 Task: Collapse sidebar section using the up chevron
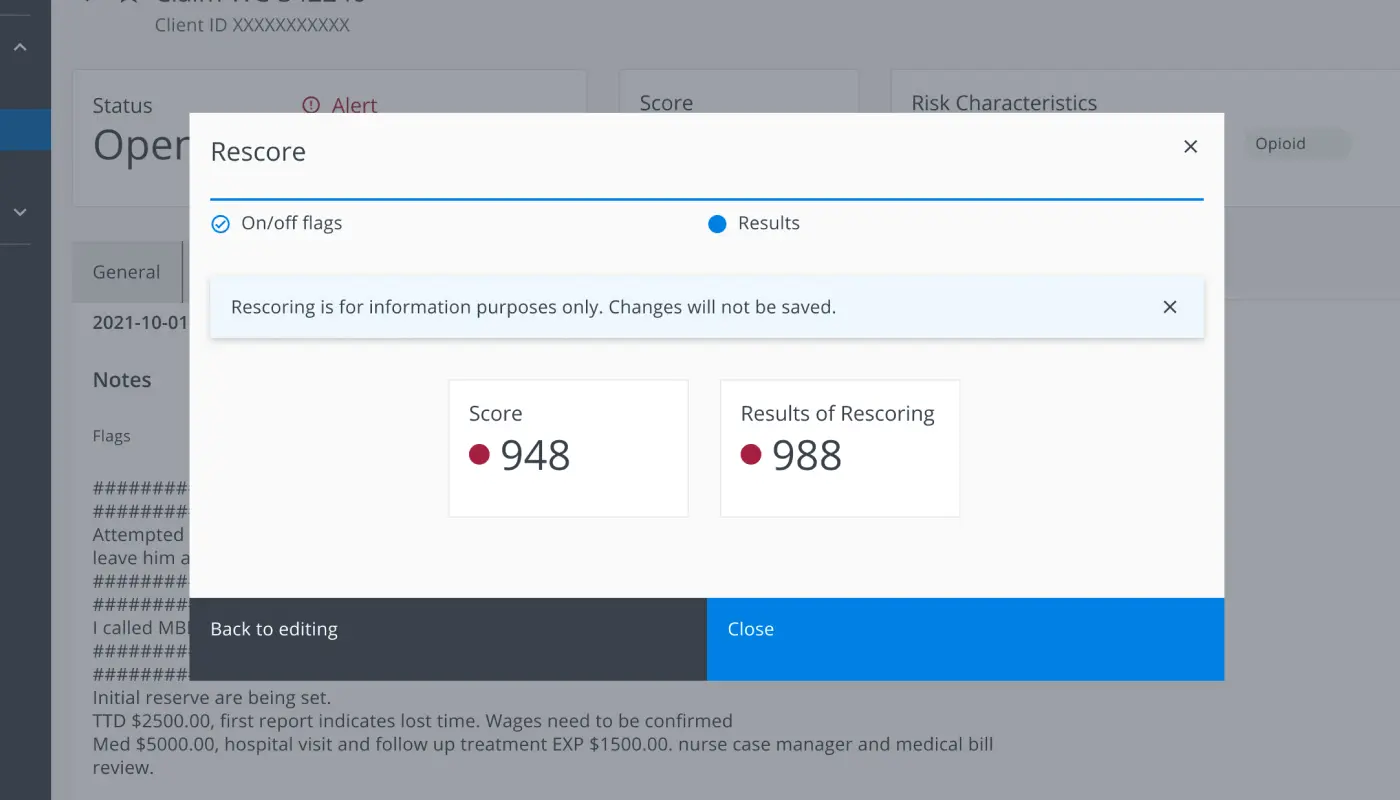[20, 47]
